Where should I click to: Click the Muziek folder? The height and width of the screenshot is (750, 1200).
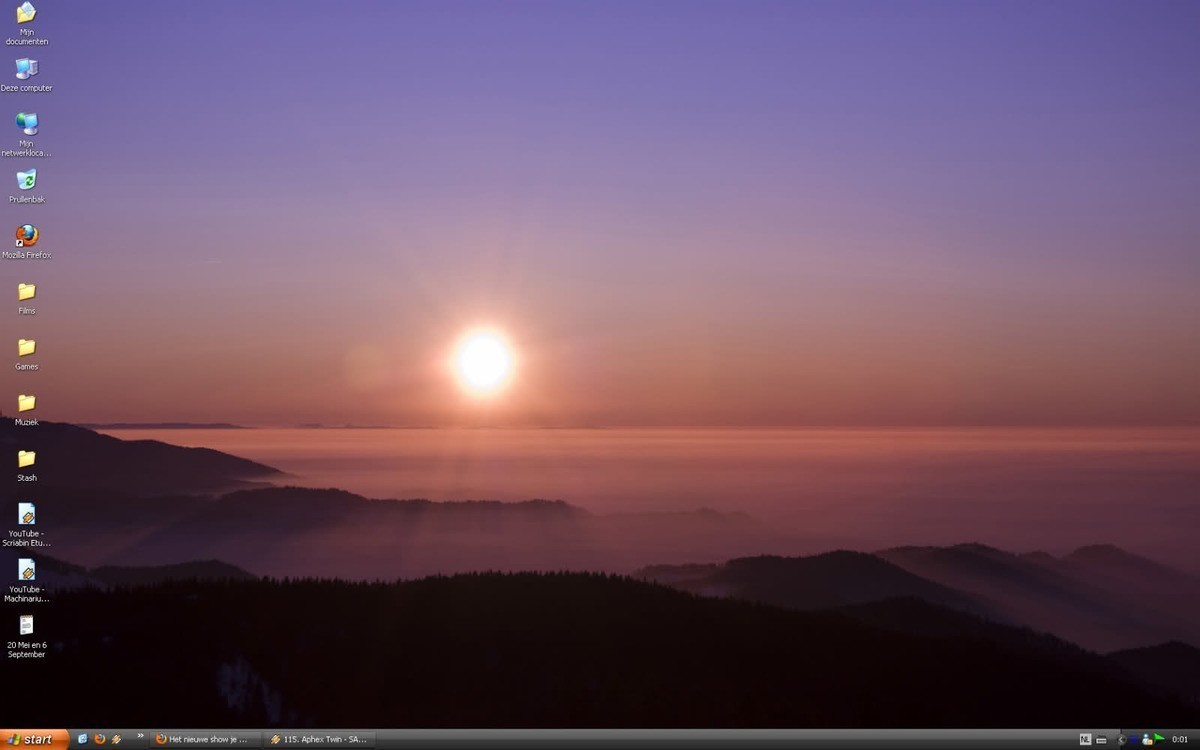point(26,403)
